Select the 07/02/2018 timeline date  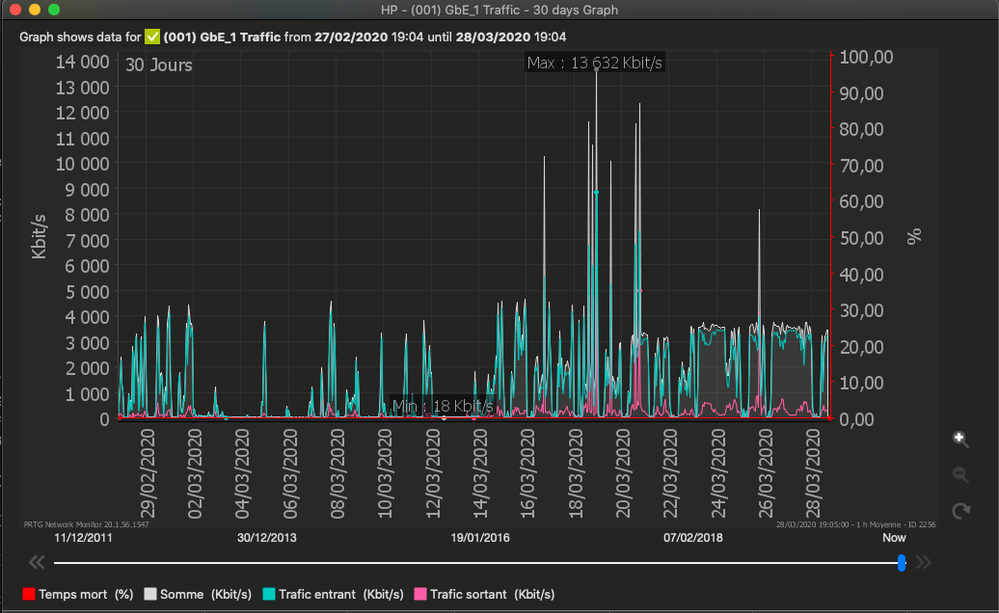(x=693, y=537)
